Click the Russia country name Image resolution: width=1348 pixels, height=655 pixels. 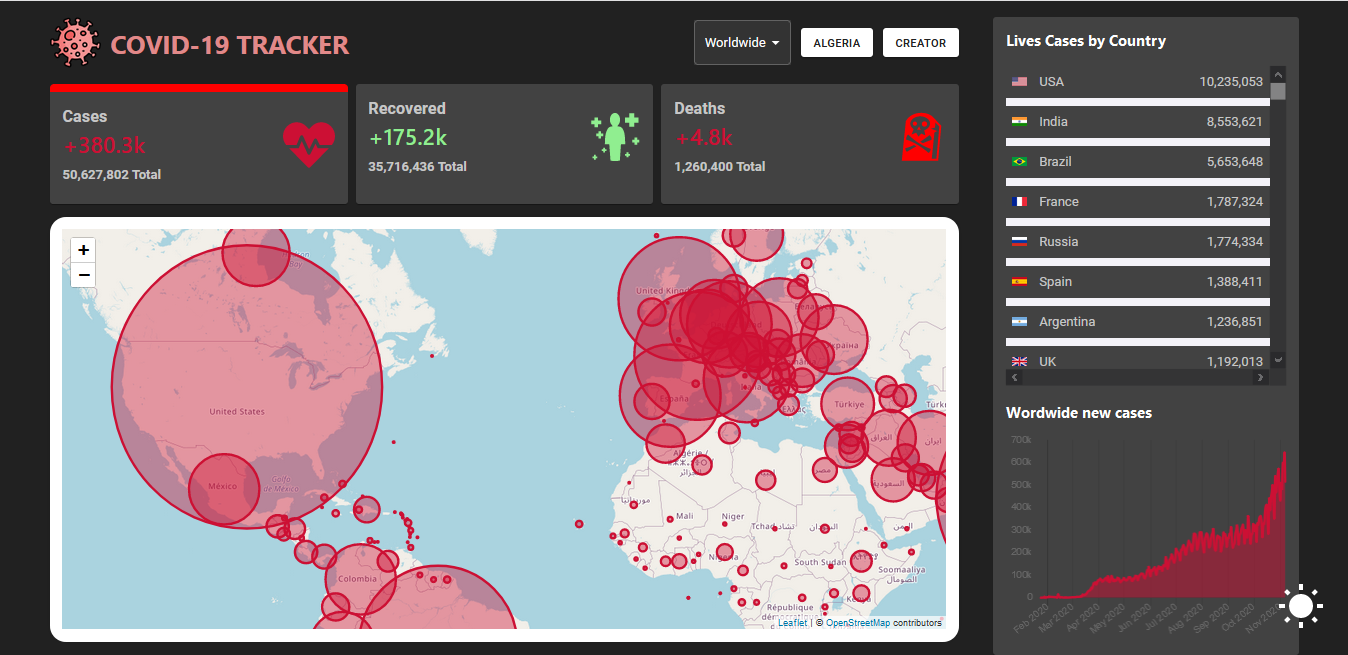coord(1059,242)
